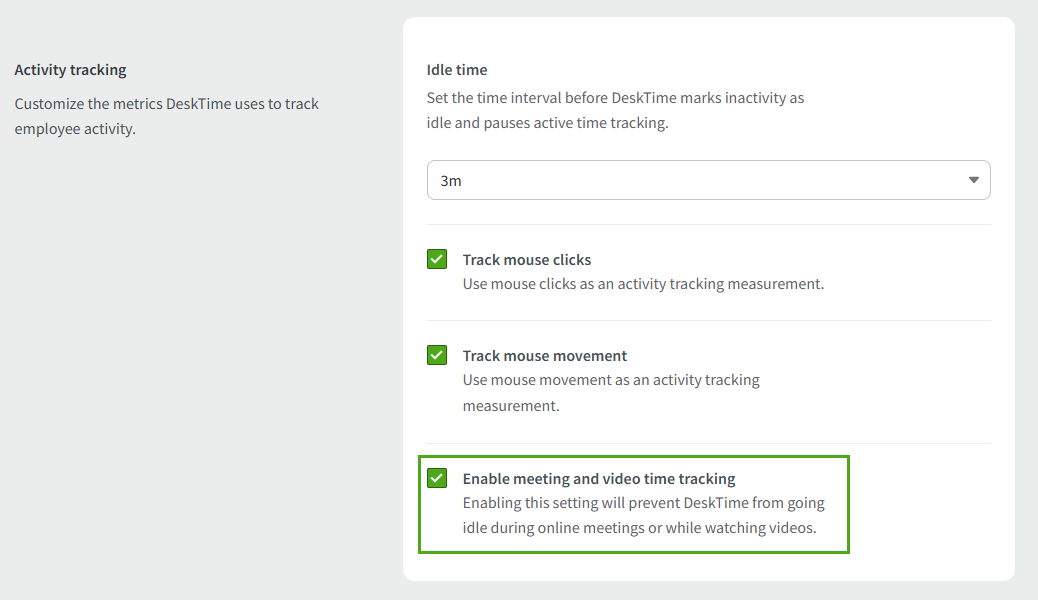The width and height of the screenshot is (1038, 600).
Task: Click the dropdown chevron arrow on the idle time field
Action: [972, 179]
